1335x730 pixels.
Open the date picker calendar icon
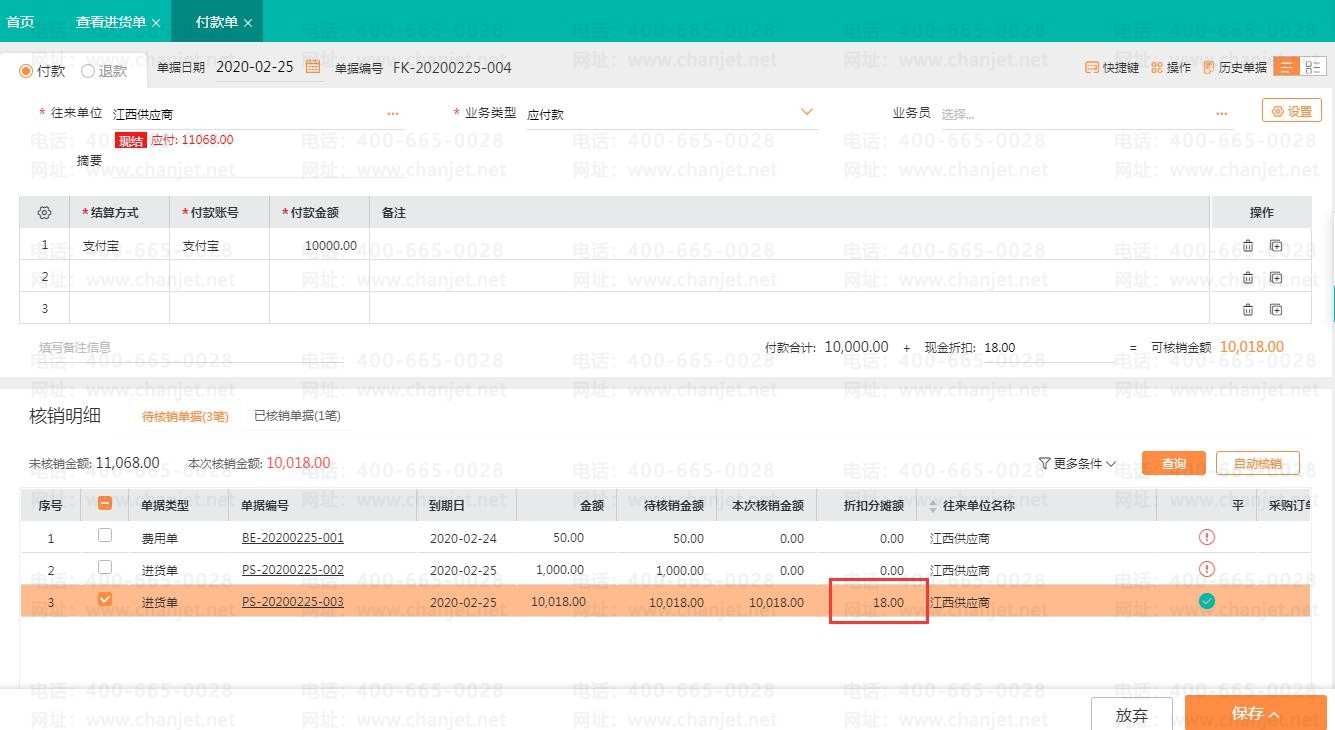(313, 67)
